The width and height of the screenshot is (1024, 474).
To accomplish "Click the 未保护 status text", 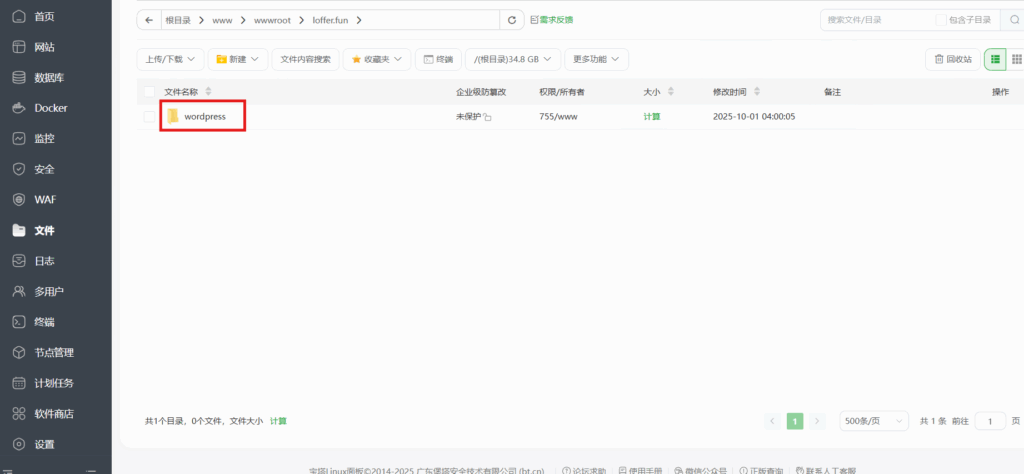I will (x=468, y=117).
